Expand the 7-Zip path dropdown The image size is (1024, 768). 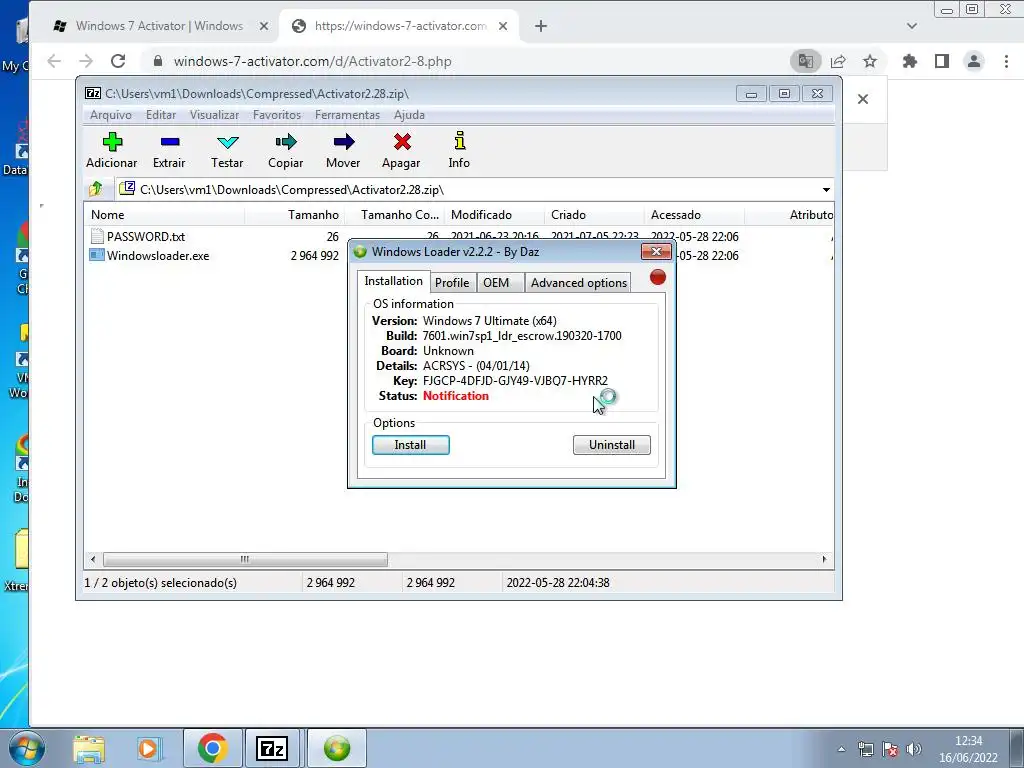point(826,189)
